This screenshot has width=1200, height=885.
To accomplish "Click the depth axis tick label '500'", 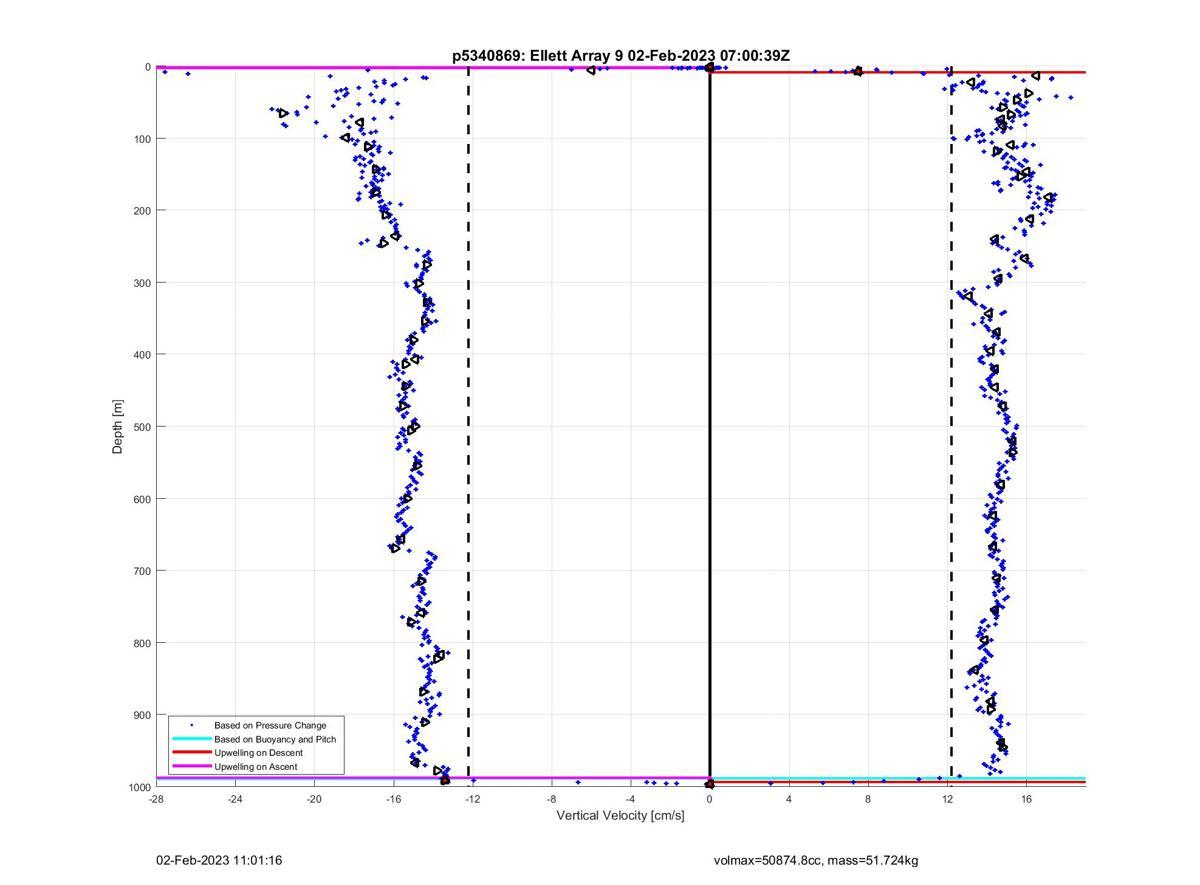I will coord(141,427).
